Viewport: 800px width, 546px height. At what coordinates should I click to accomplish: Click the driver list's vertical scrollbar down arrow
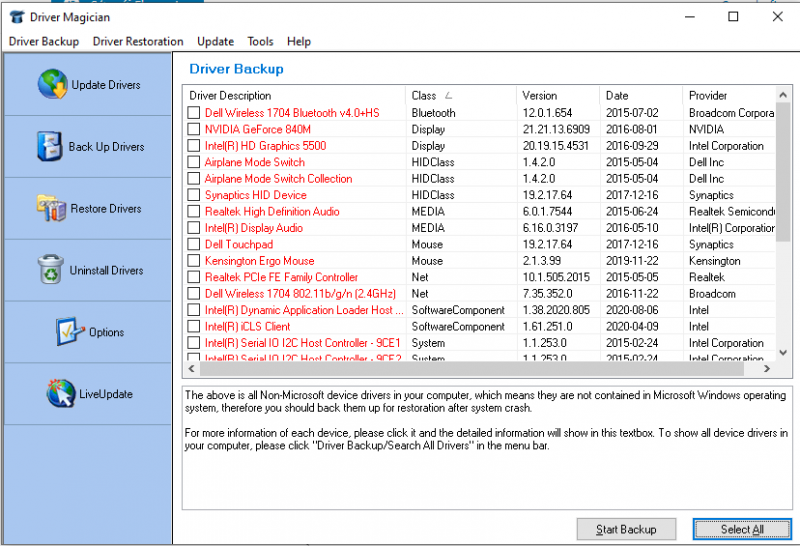pyautogui.click(x=784, y=355)
